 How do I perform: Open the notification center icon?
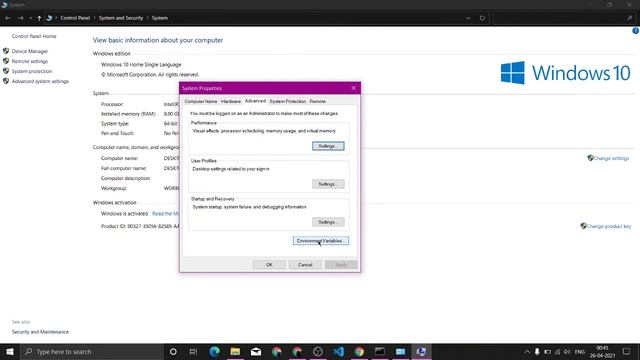point(627,351)
